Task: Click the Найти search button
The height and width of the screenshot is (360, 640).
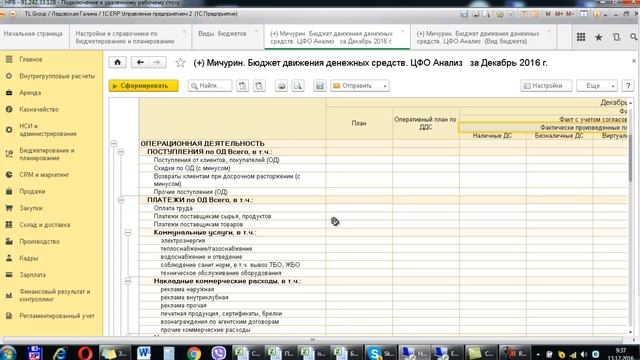Action: click(x=210, y=86)
